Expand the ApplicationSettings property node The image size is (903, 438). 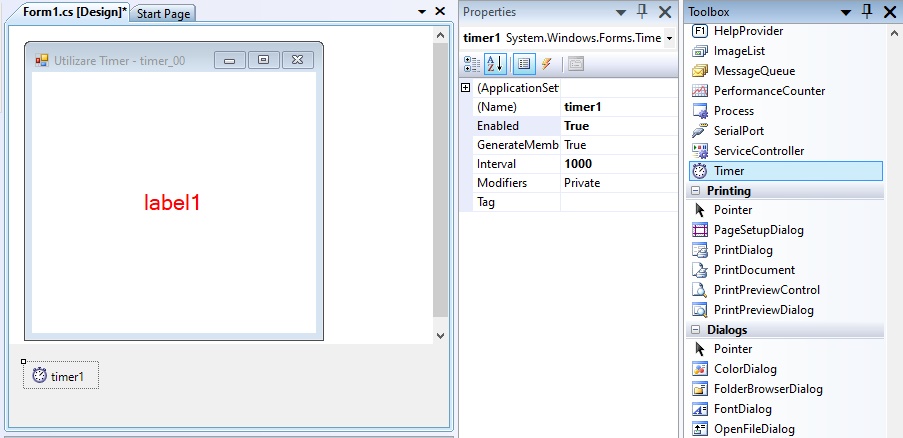465,88
